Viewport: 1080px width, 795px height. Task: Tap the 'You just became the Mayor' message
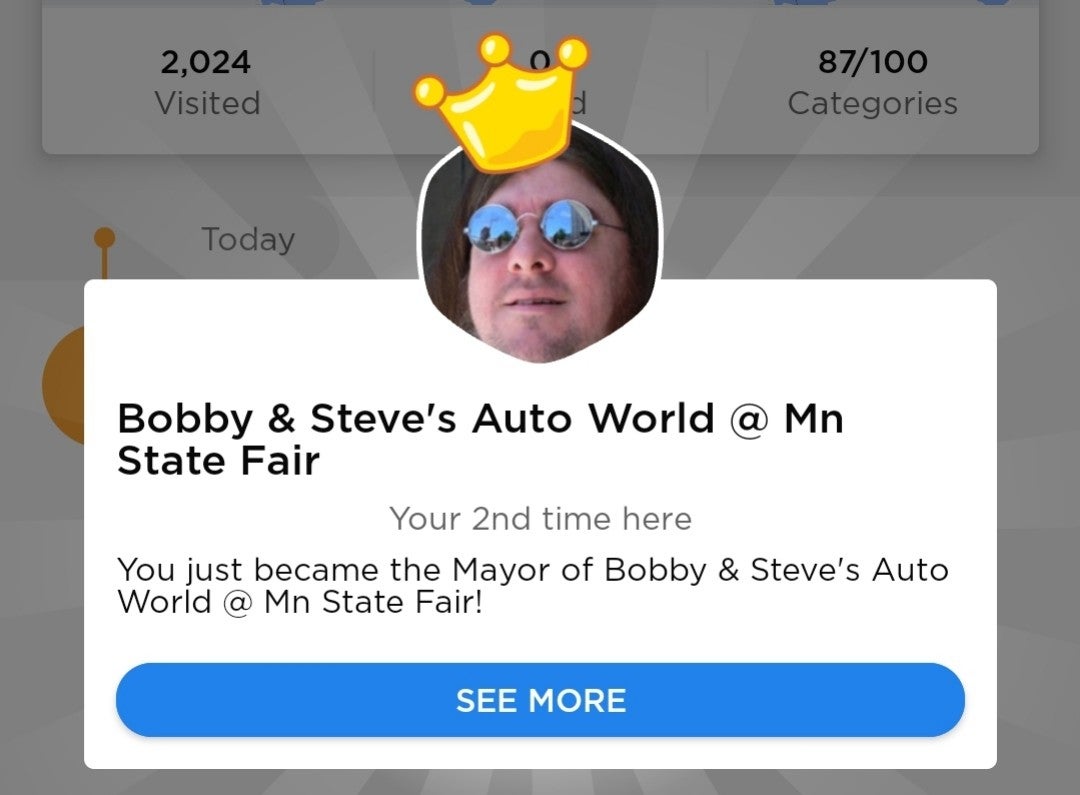coord(532,586)
